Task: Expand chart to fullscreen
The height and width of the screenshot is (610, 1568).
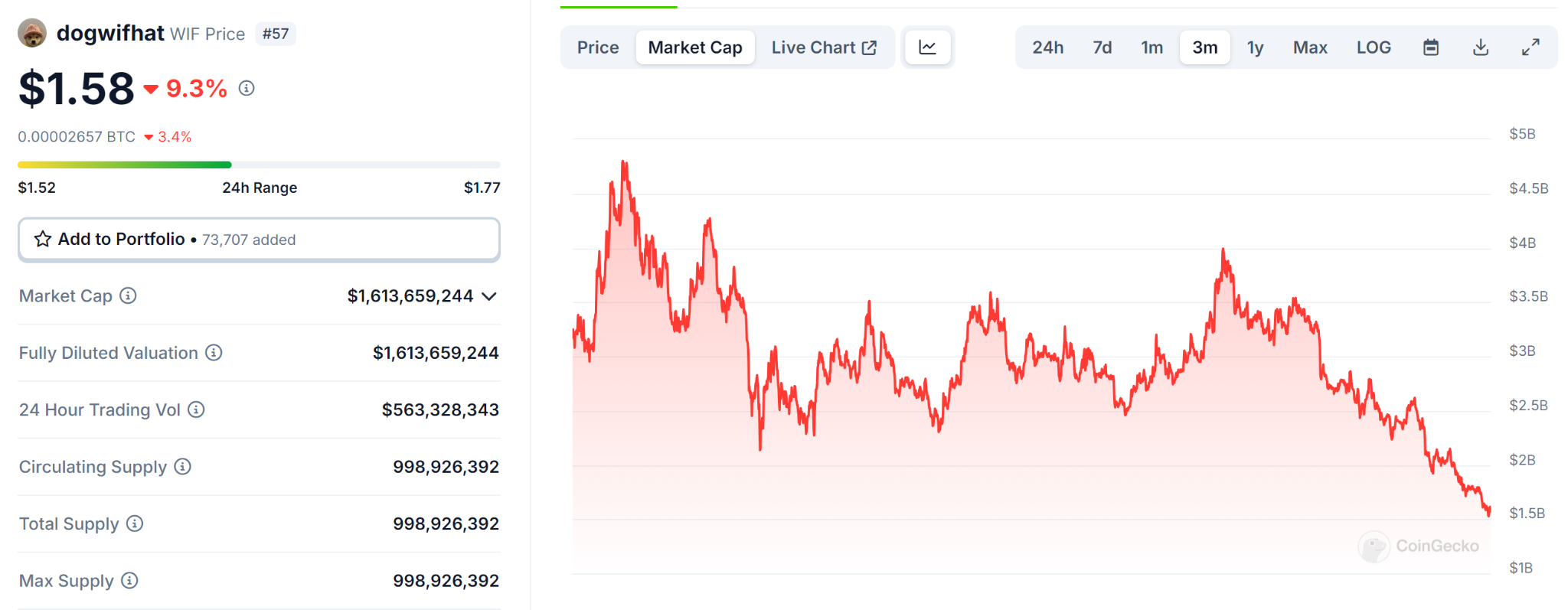Action: pyautogui.click(x=1530, y=47)
